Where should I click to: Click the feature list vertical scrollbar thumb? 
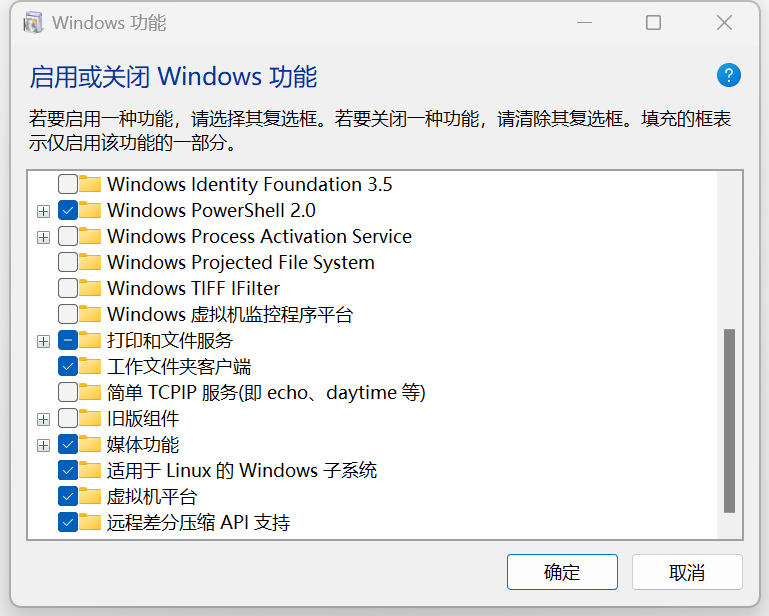click(x=729, y=420)
